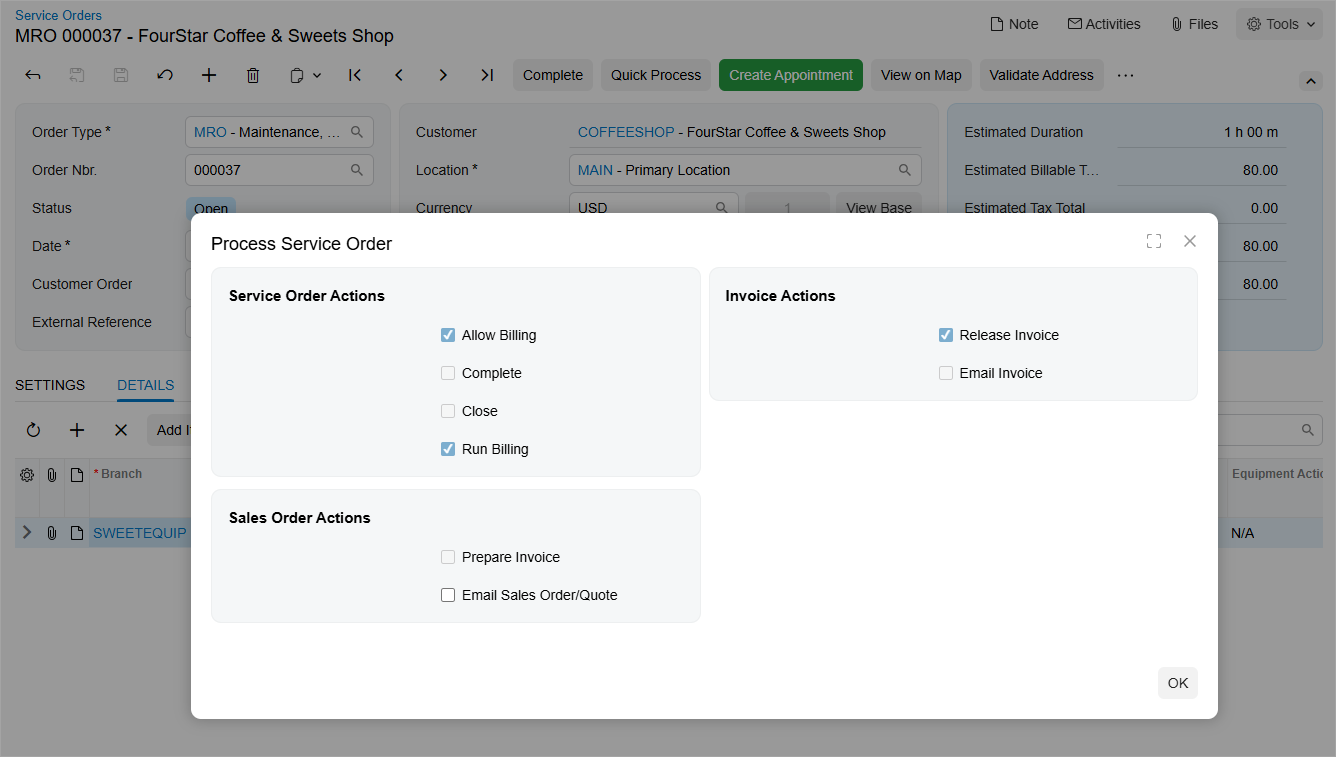Click the SWEETEQUIP row note icon

coord(76,533)
